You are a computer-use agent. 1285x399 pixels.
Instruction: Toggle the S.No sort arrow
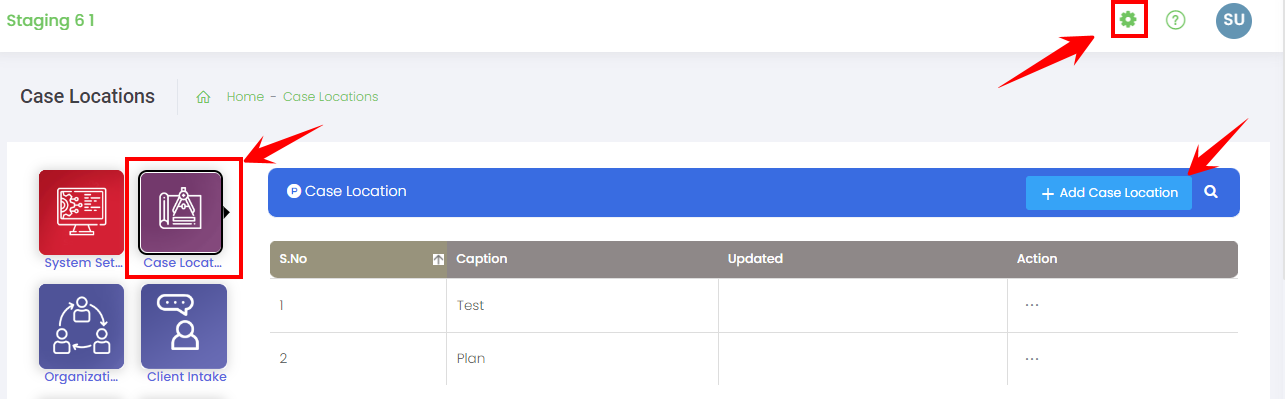pos(438,259)
